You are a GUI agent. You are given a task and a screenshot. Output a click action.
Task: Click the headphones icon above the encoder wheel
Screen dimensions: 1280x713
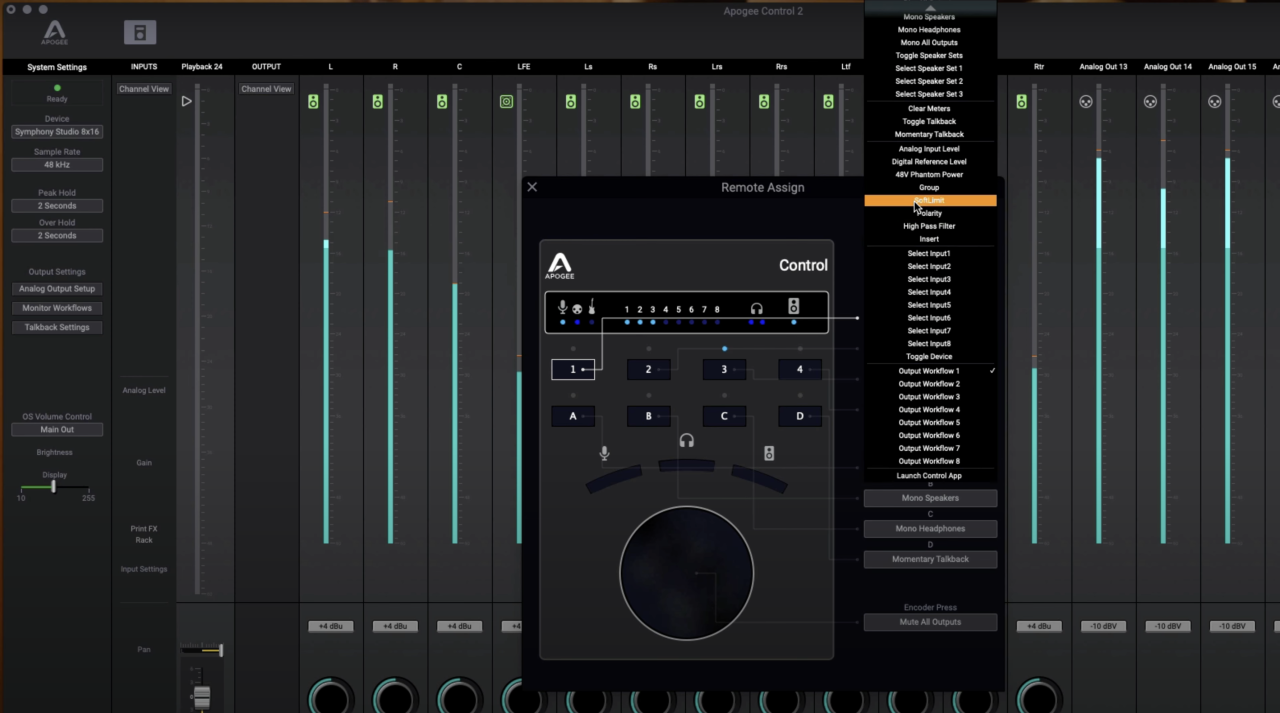click(686, 441)
